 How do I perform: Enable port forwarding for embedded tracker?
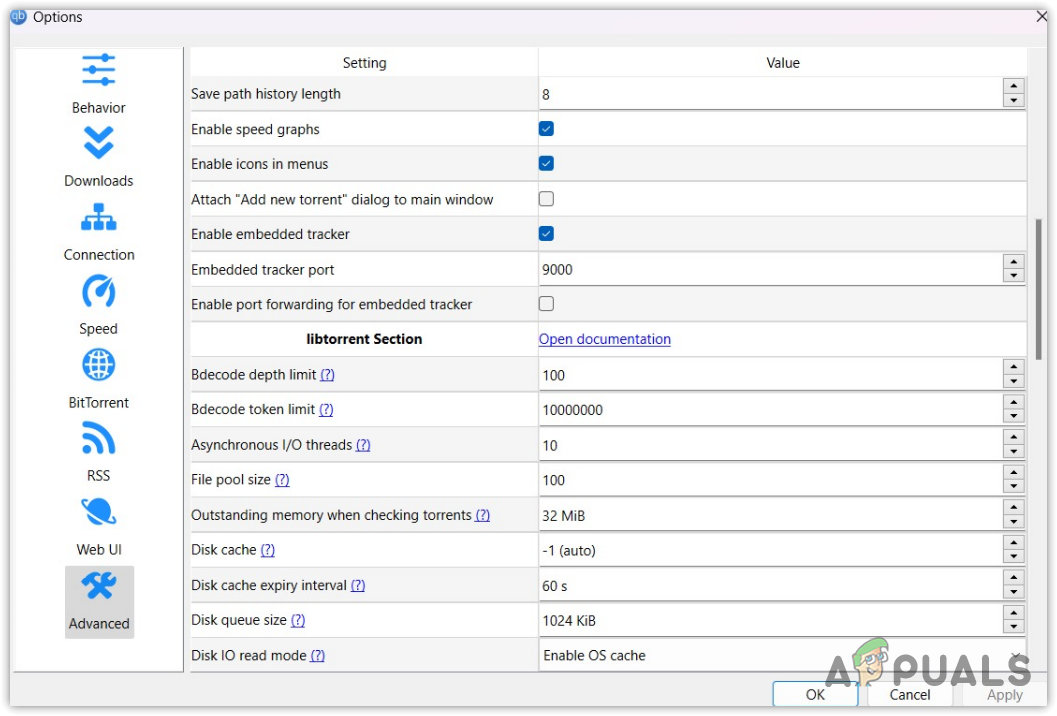click(x=546, y=304)
